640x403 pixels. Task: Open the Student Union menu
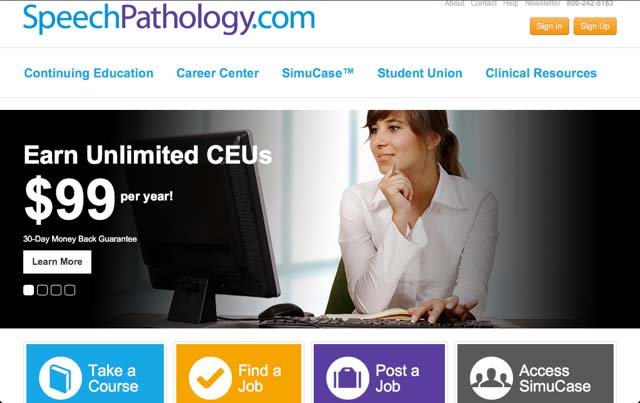[x=420, y=73]
